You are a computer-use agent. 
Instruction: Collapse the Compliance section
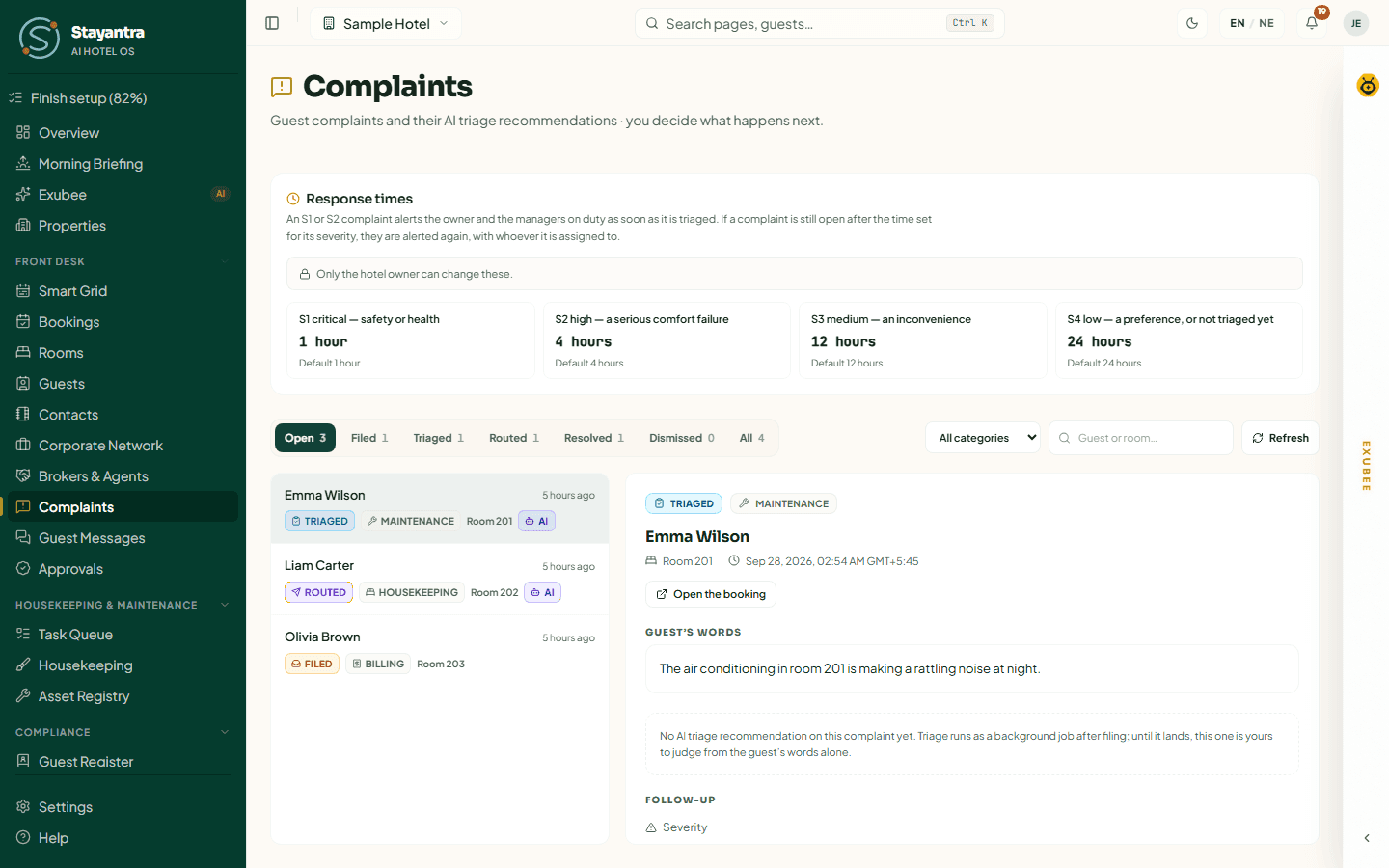[225, 732]
